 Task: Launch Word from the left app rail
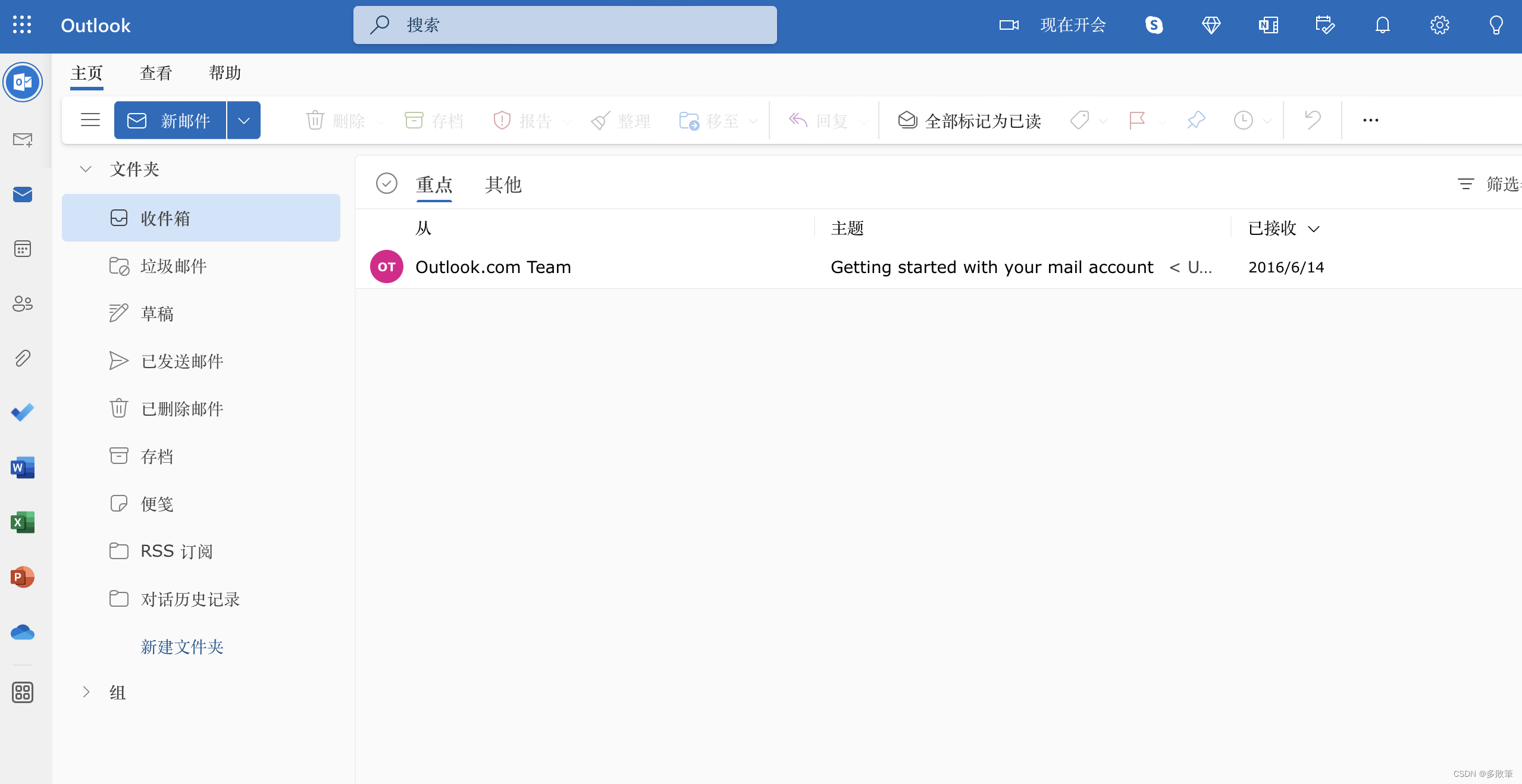pyautogui.click(x=23, y=468)
